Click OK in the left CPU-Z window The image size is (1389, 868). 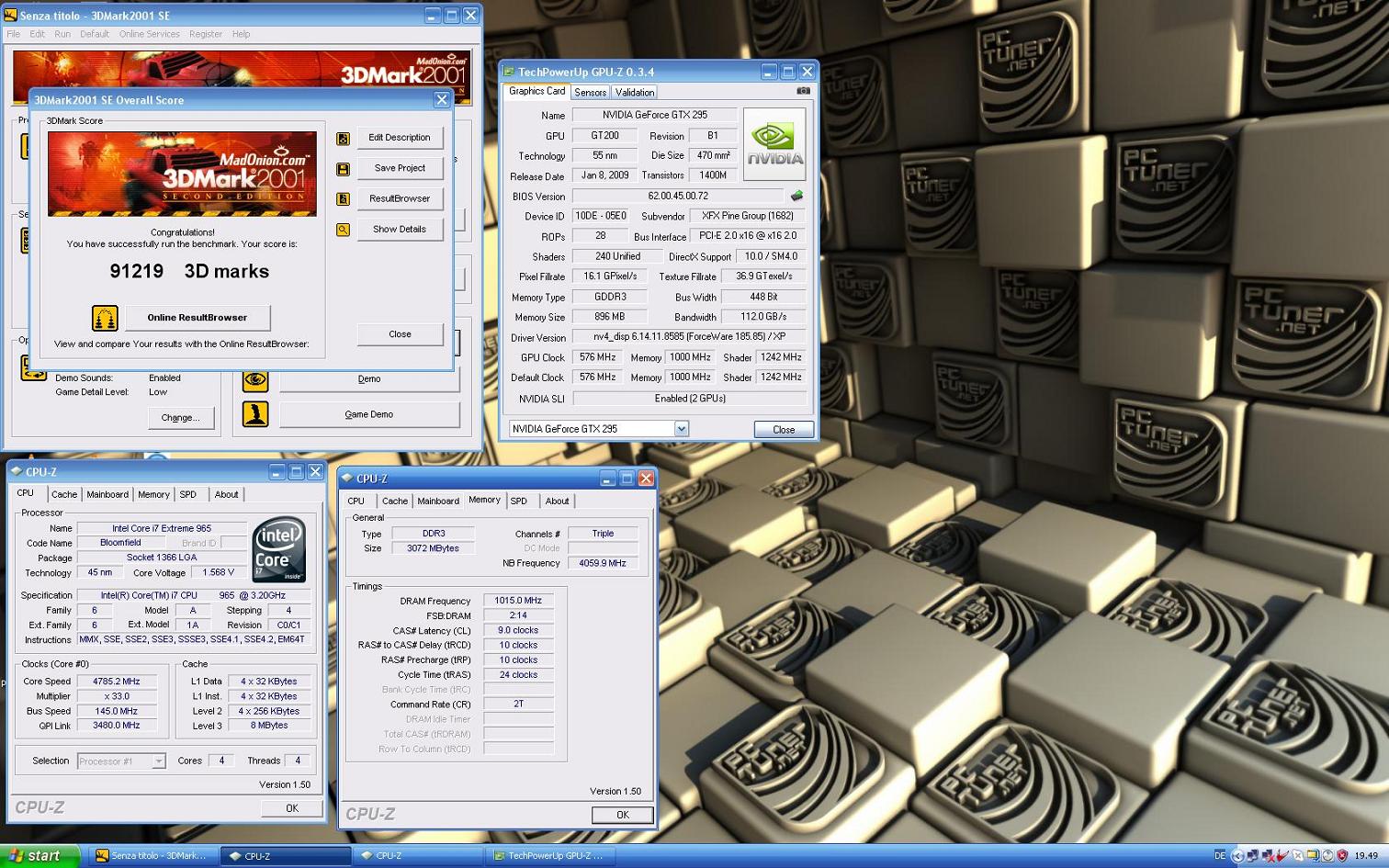(292, 808)
